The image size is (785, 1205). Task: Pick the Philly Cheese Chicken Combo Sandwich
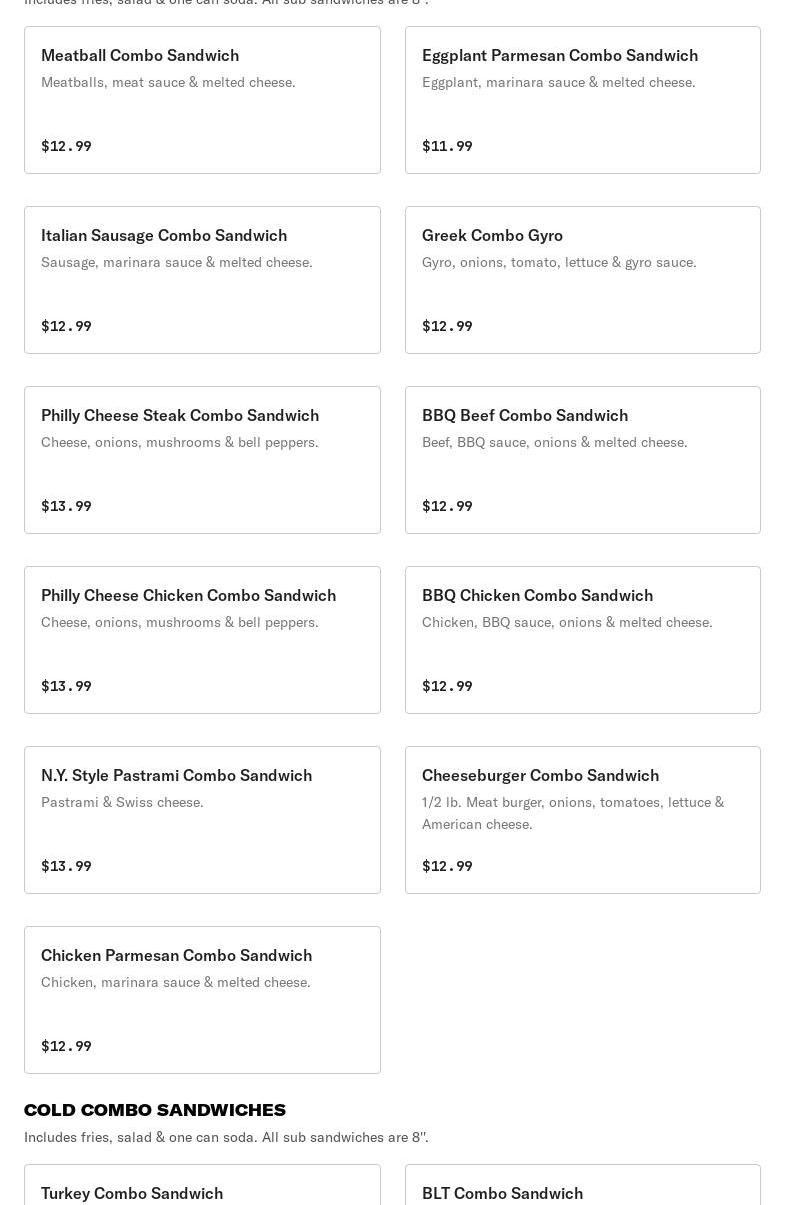pyautogui.click(x=202, y=640)
